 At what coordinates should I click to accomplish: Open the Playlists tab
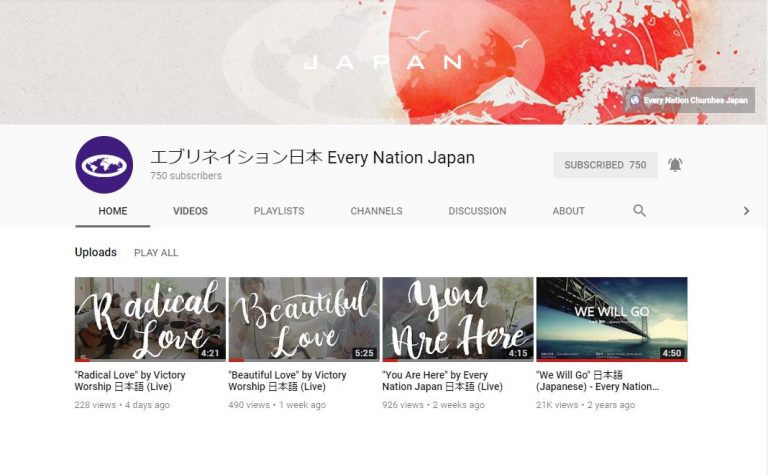click(x=279, y=211)
